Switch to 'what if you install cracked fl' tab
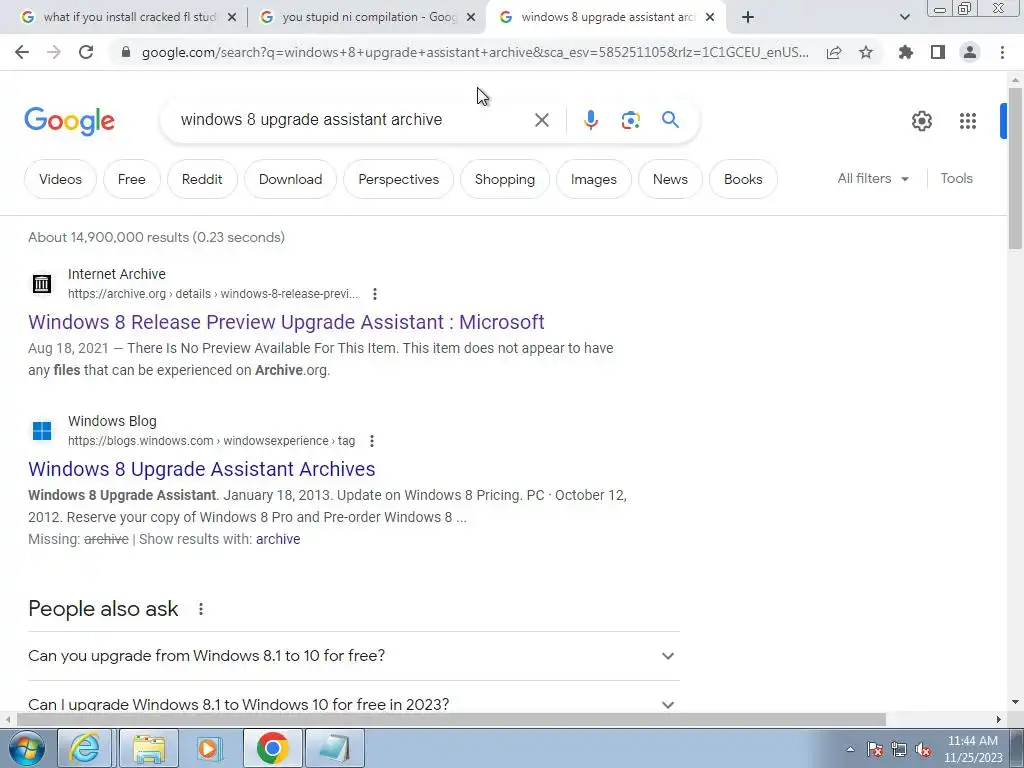The height and width of the screenshot is (768, 1024). 129,17
